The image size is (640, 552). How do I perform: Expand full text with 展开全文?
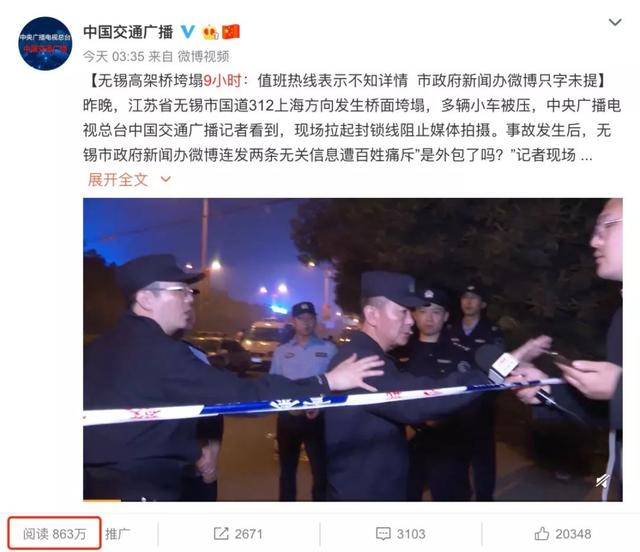coord(118,180)
